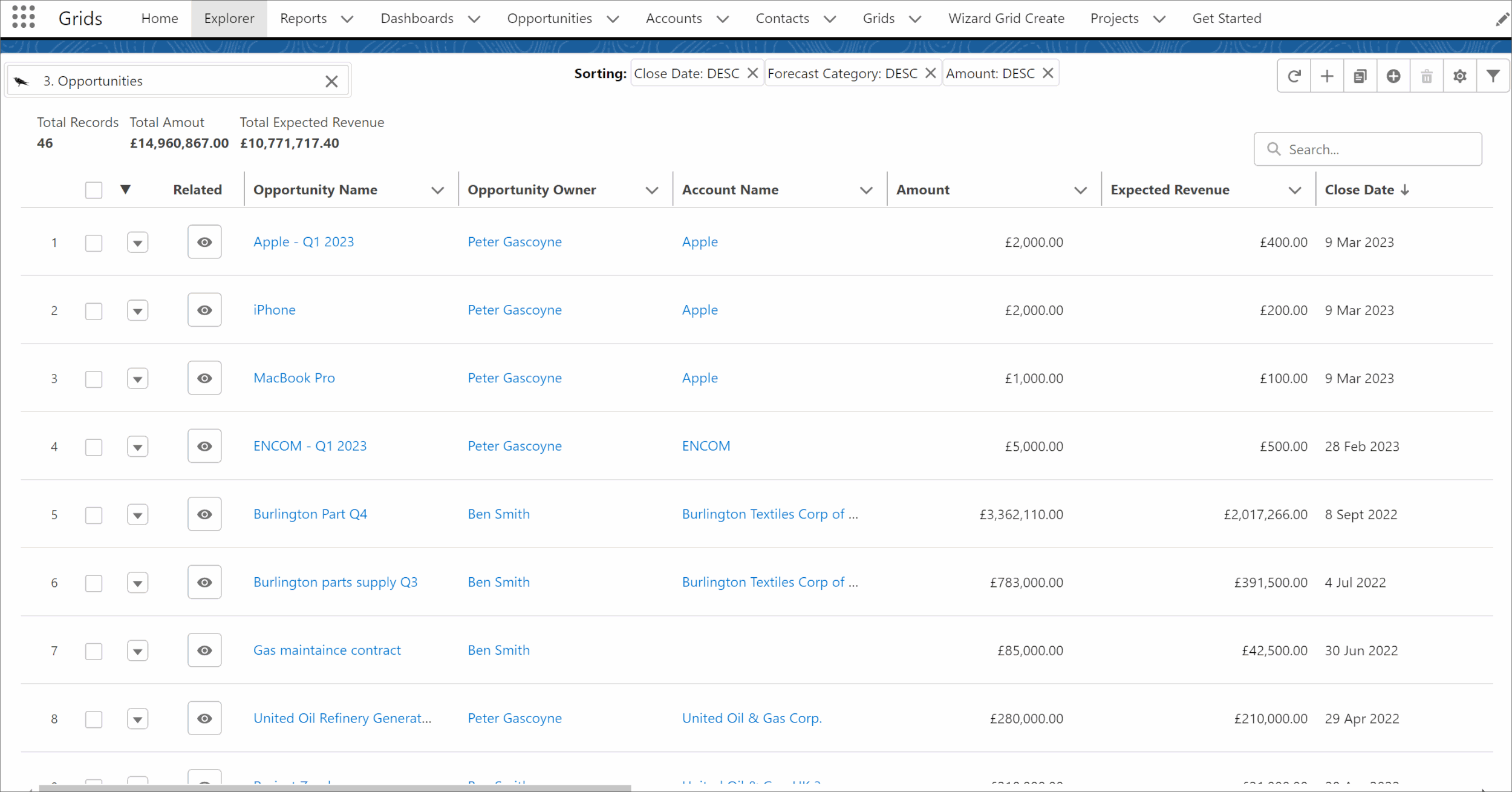Remove the Close Date DESC sort
1512x792 pixels.
pyautogui.click(x=752, y=73)
